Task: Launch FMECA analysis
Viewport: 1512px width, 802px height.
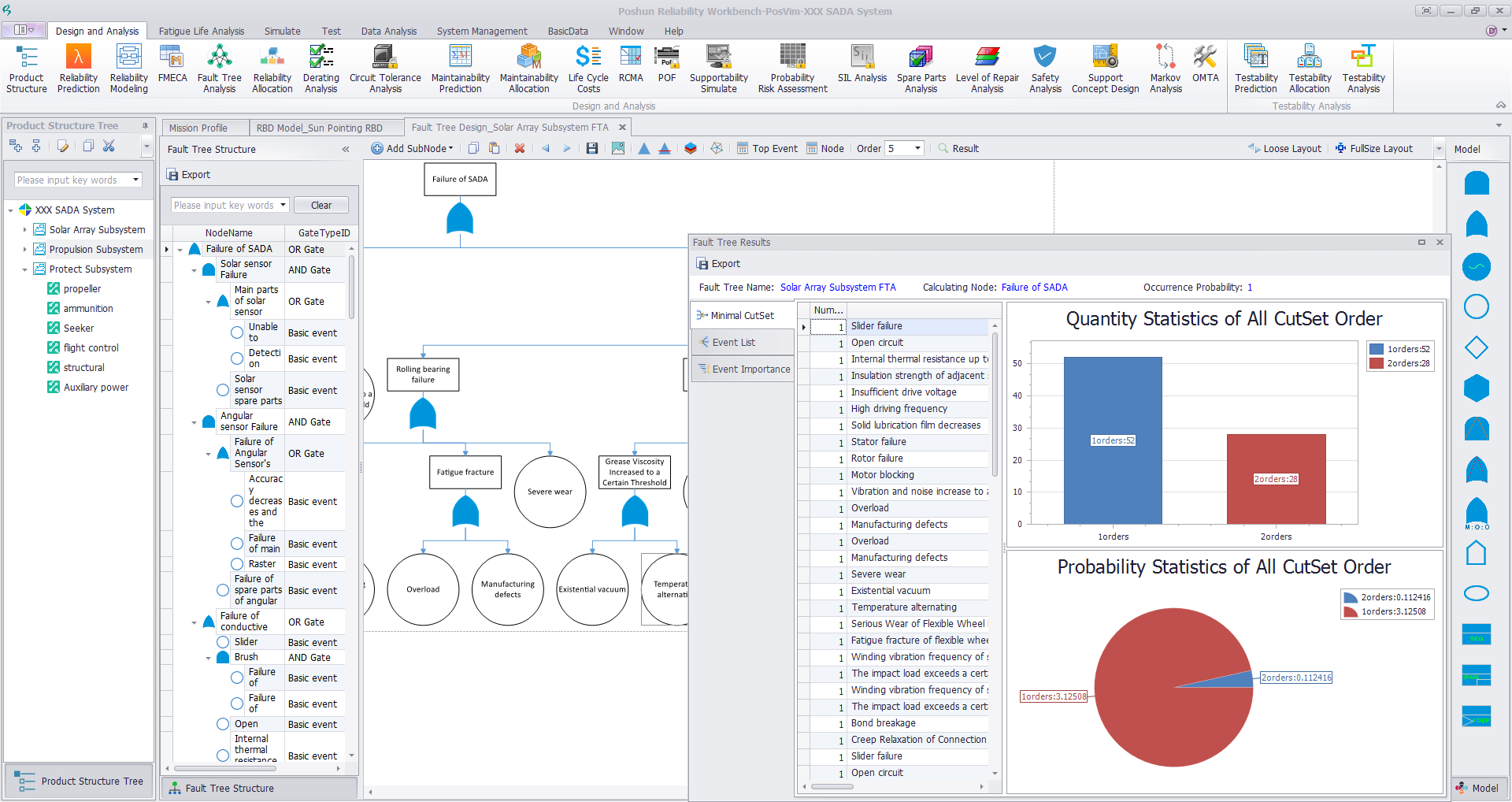Action: point(172,65)
